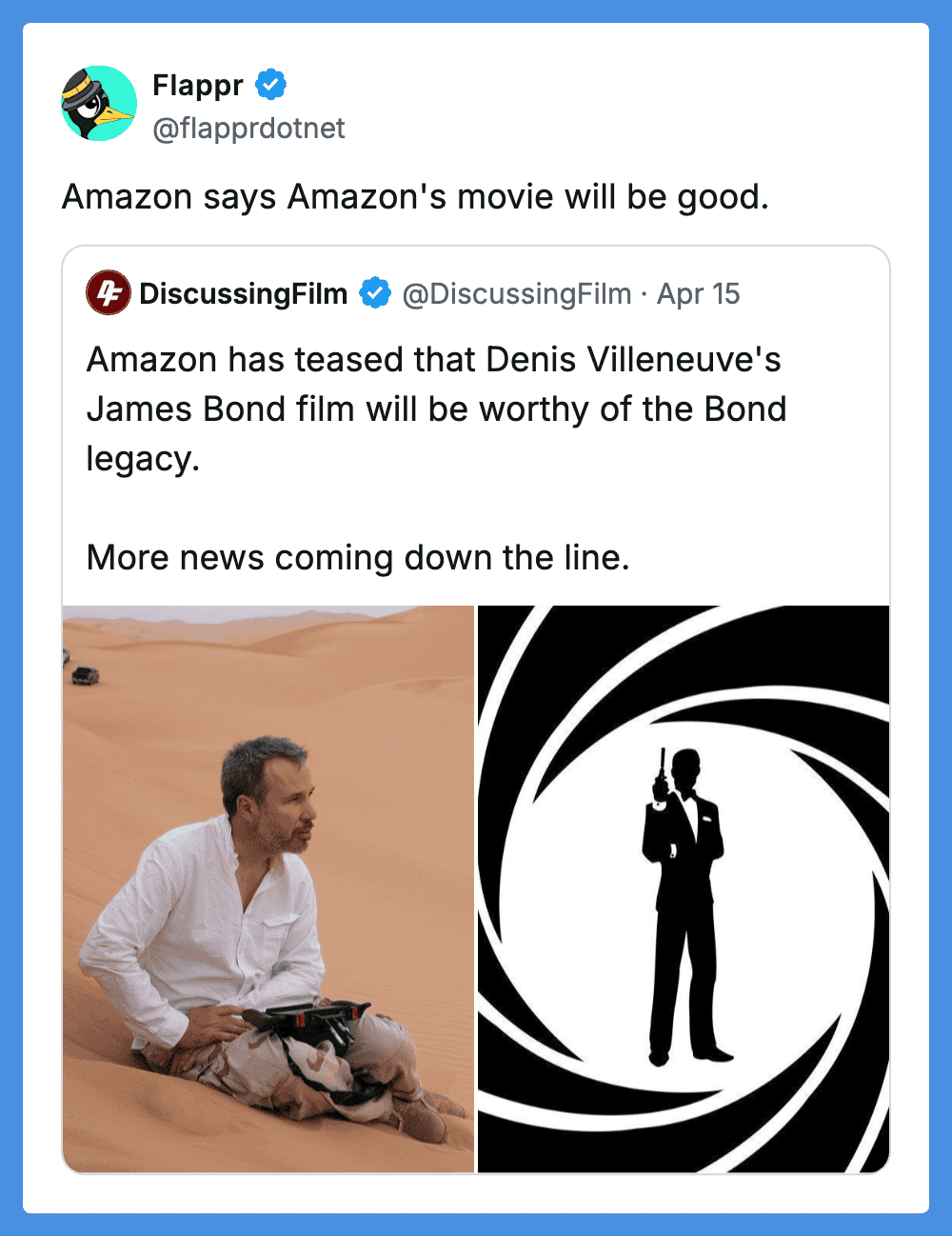Click the DiscussingFilm red logo avatar
The image size is (952, 1236).
point(108,293)
